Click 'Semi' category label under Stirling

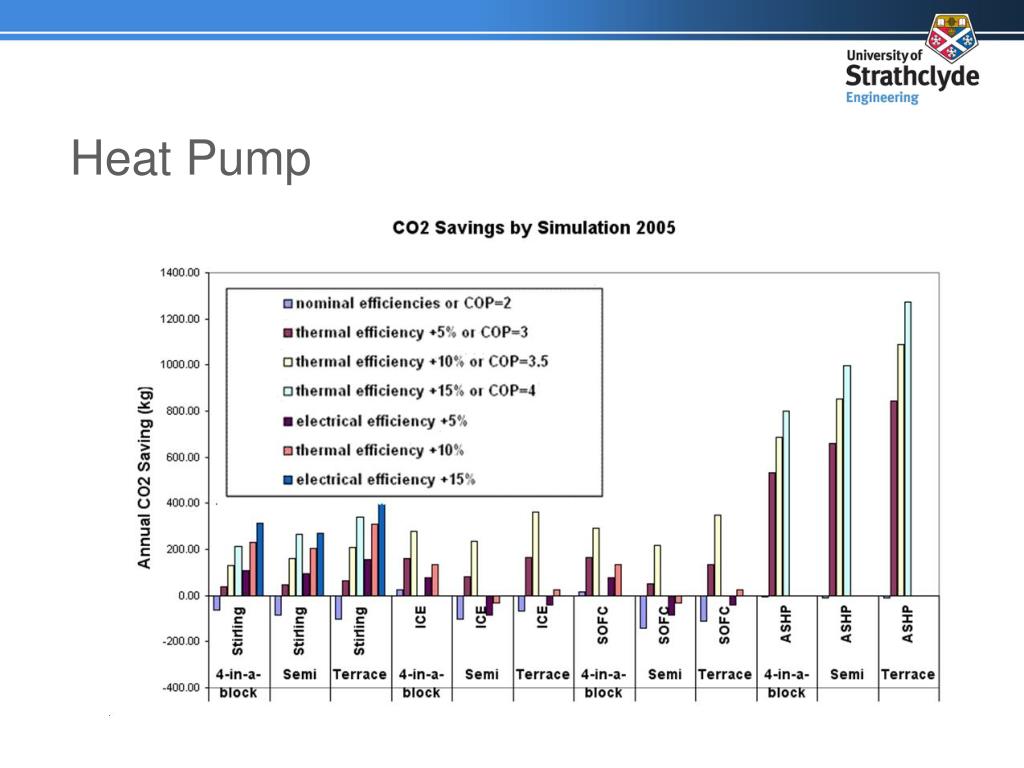pos(300,675)
